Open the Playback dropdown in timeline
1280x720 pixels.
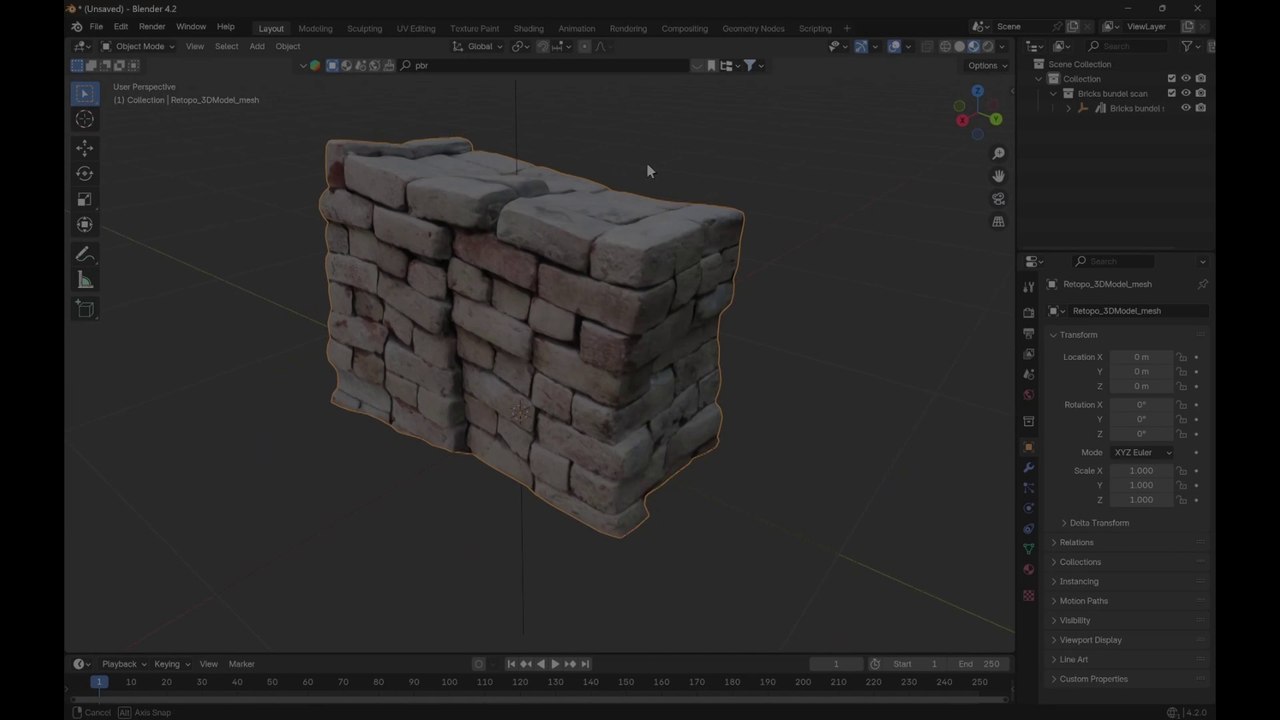[123, 664]
